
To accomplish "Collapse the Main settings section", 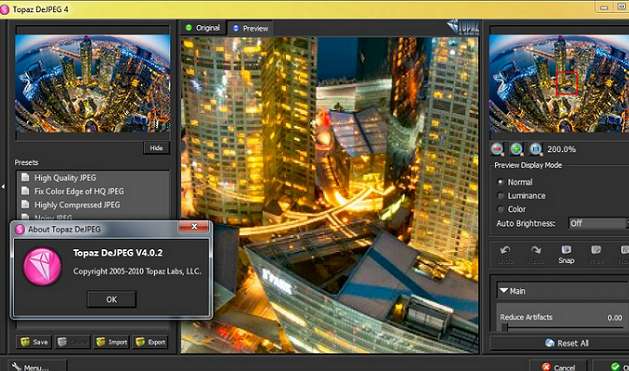I will click(x=503, y=290).
